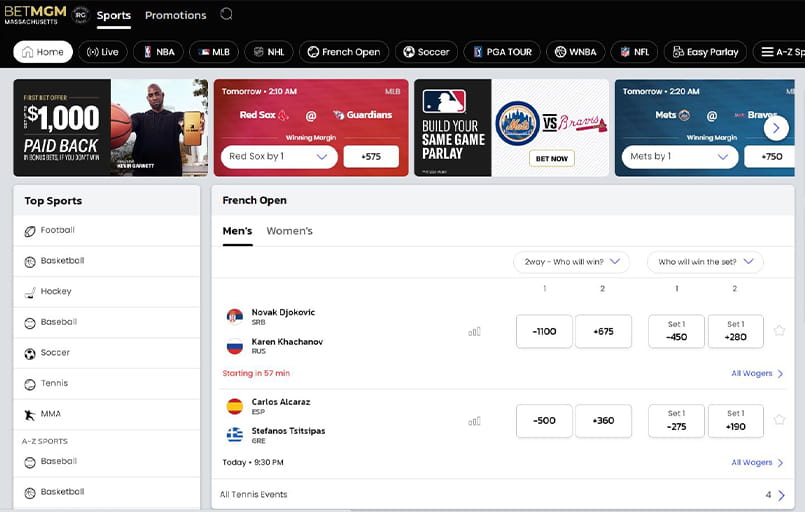The width and height of the screenshot is (805, 512).
Task: Favorite the Alcaraz vs Tsitsipas match star
Action: 779,420
